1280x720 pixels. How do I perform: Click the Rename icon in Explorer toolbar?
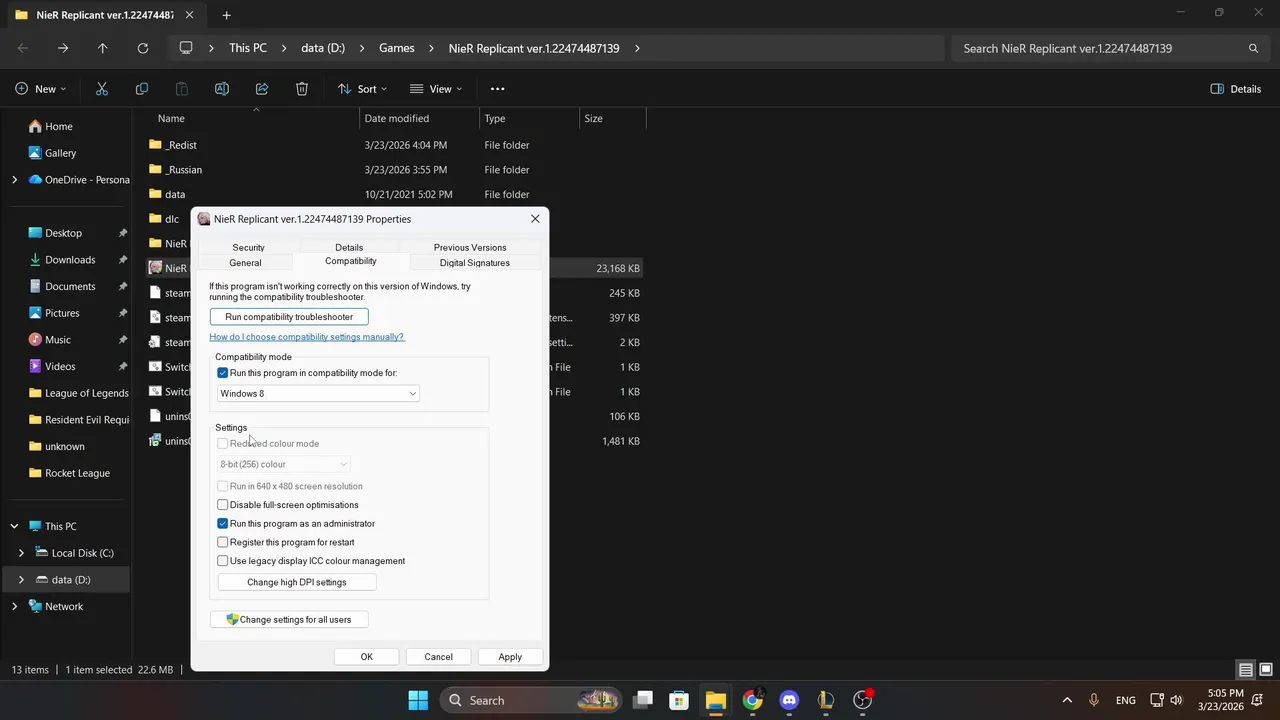click(x=222, y=89)
